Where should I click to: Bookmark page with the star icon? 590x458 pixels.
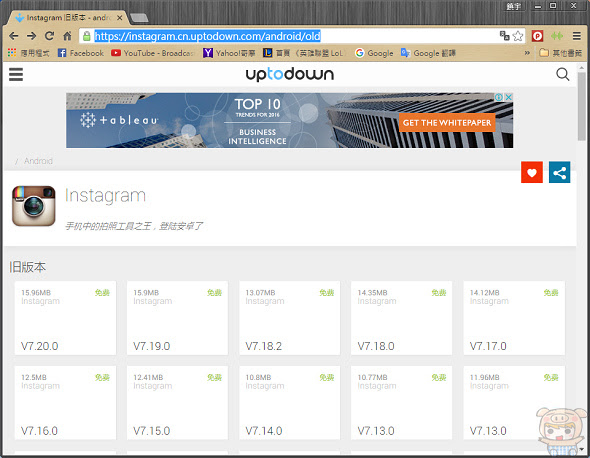(x=518, y=36)
